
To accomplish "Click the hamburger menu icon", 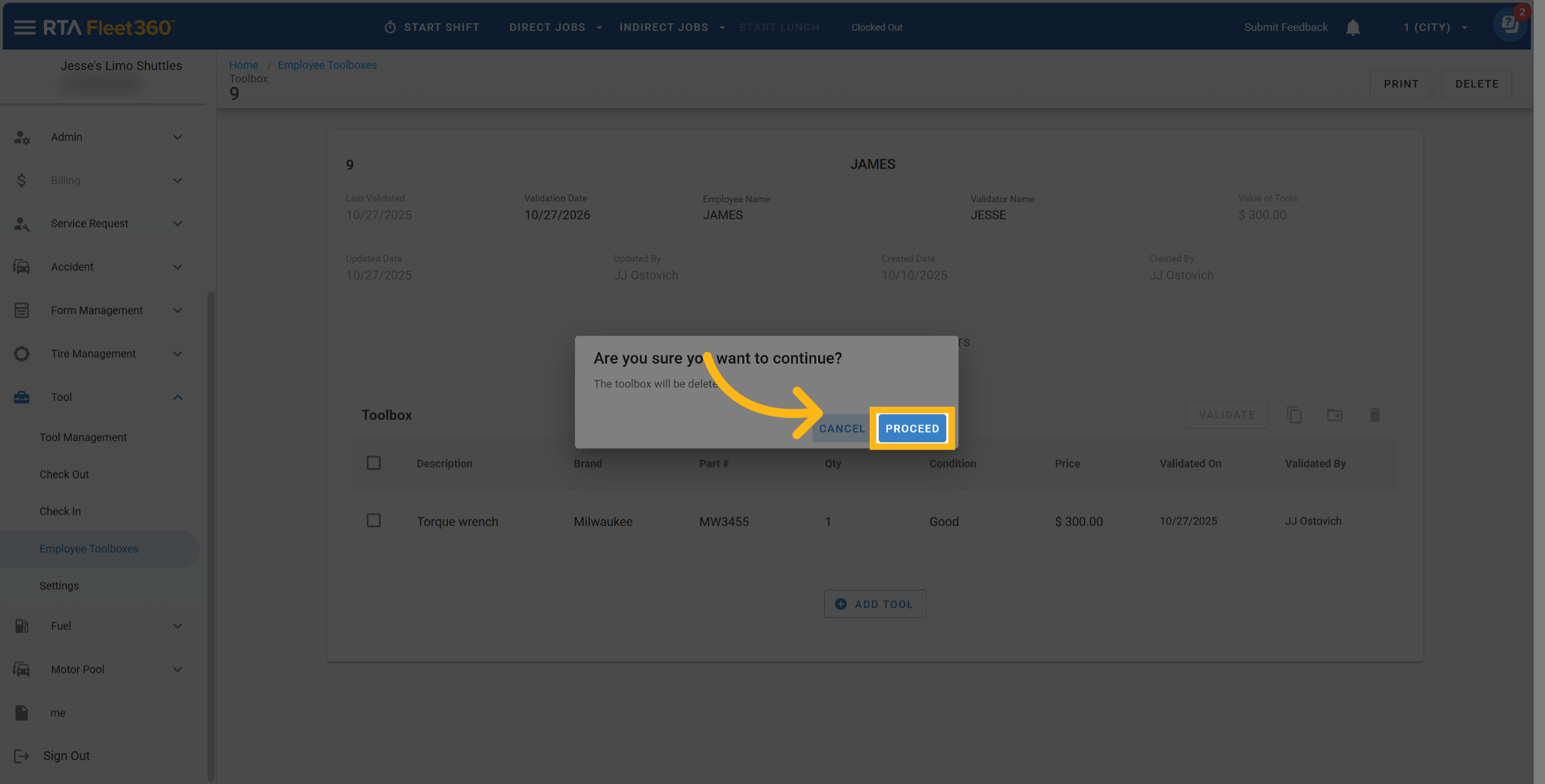I will point(24,27).
